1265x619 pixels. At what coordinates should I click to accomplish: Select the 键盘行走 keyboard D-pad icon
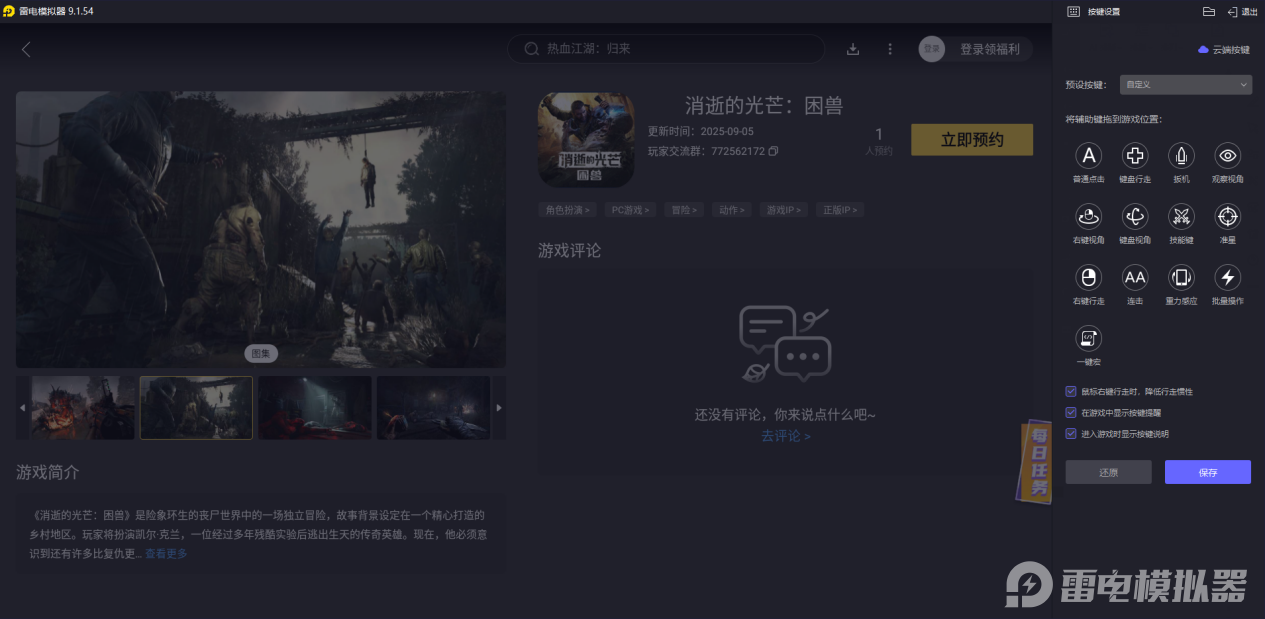(1135, 155)
